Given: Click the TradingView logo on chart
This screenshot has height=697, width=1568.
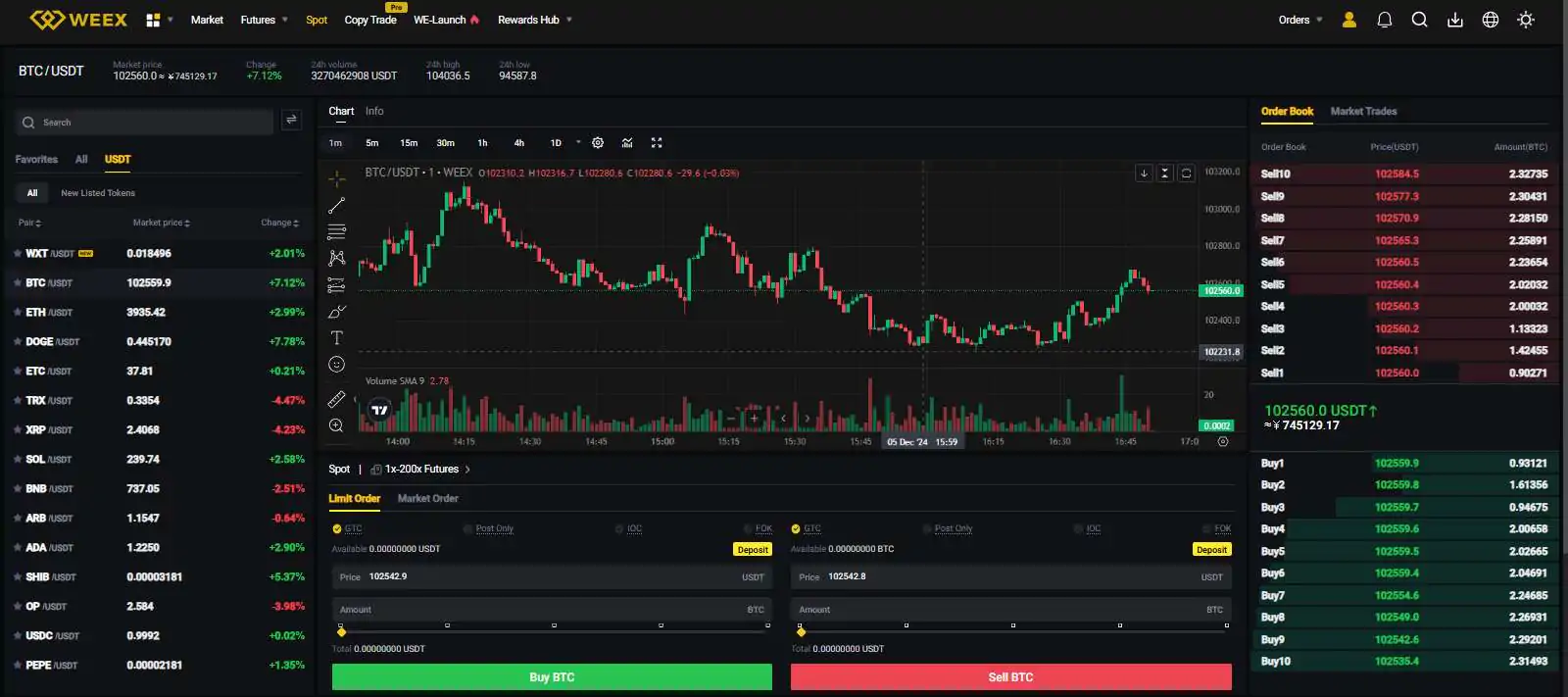Looking at the screenshot, I should (x=379, y=410).
